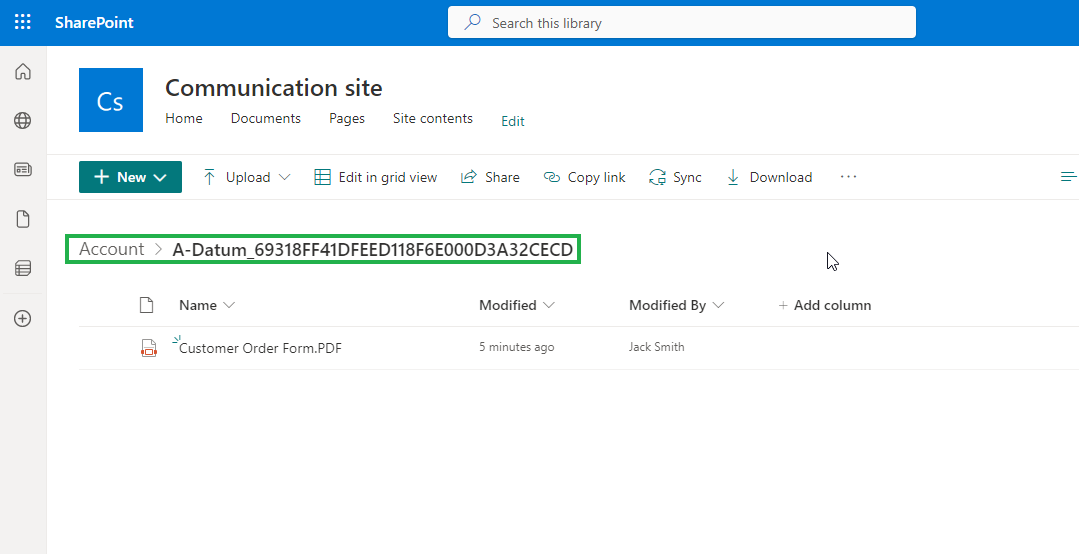This screenshot has width=1079, height=554.
Task: Open Customer Order Form.PDF
Action: pos(260,348)
